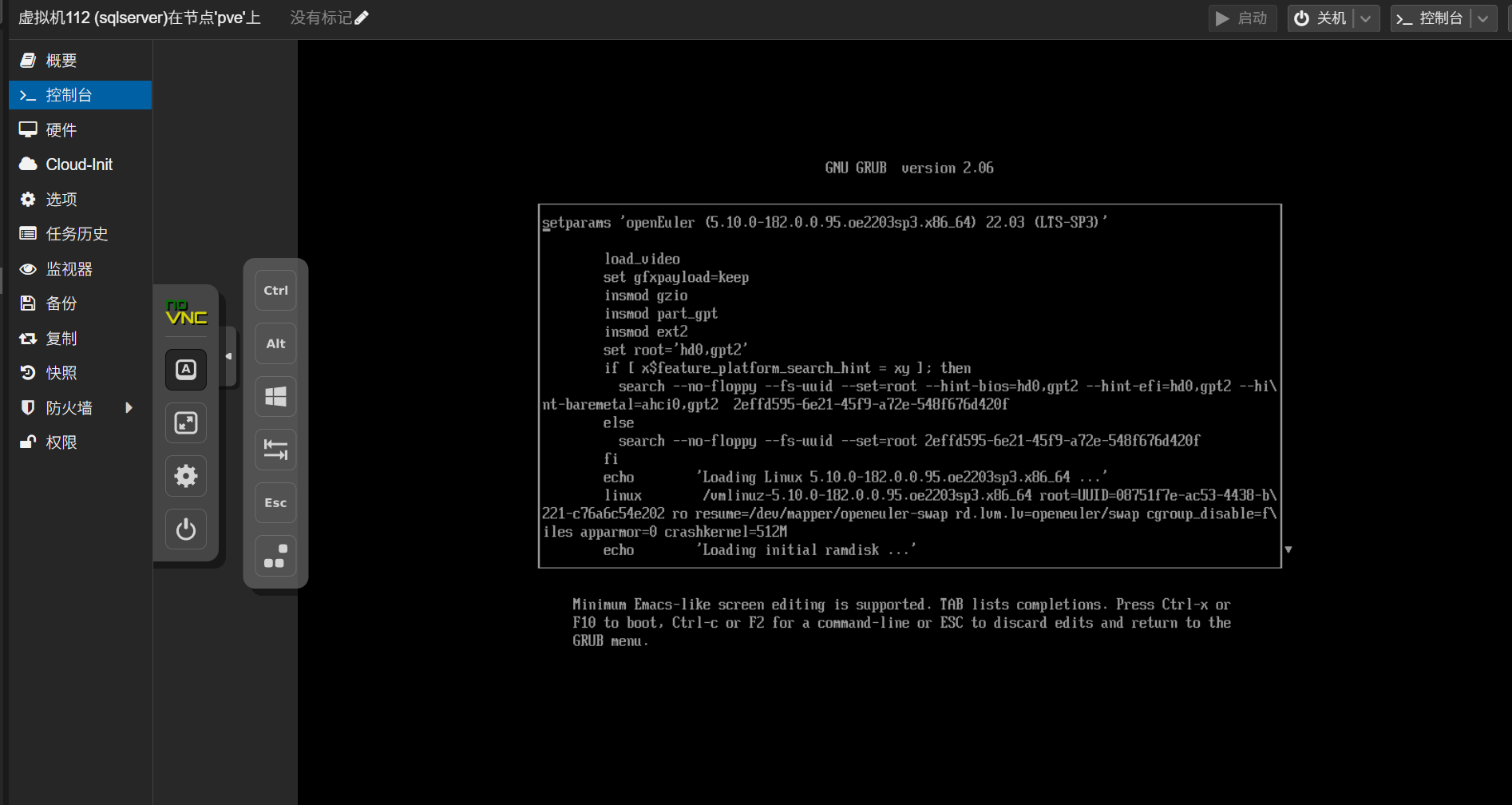The image size is (1512, 805).
Task: Click the noVNC power icon
Action: pyautogui.click(x=186, y=529)
